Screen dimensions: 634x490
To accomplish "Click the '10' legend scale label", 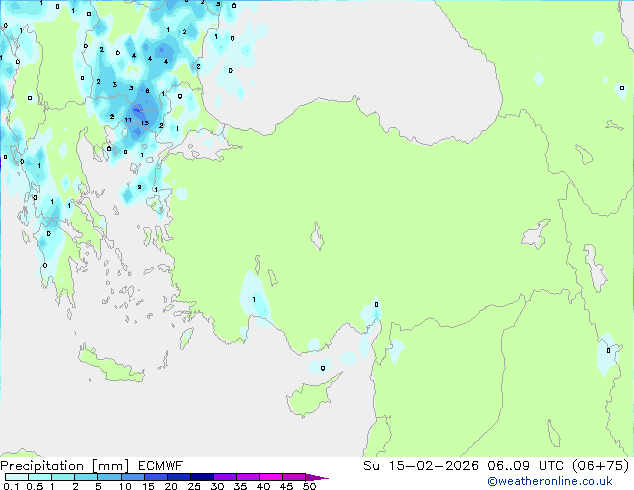I will [125, 486].
